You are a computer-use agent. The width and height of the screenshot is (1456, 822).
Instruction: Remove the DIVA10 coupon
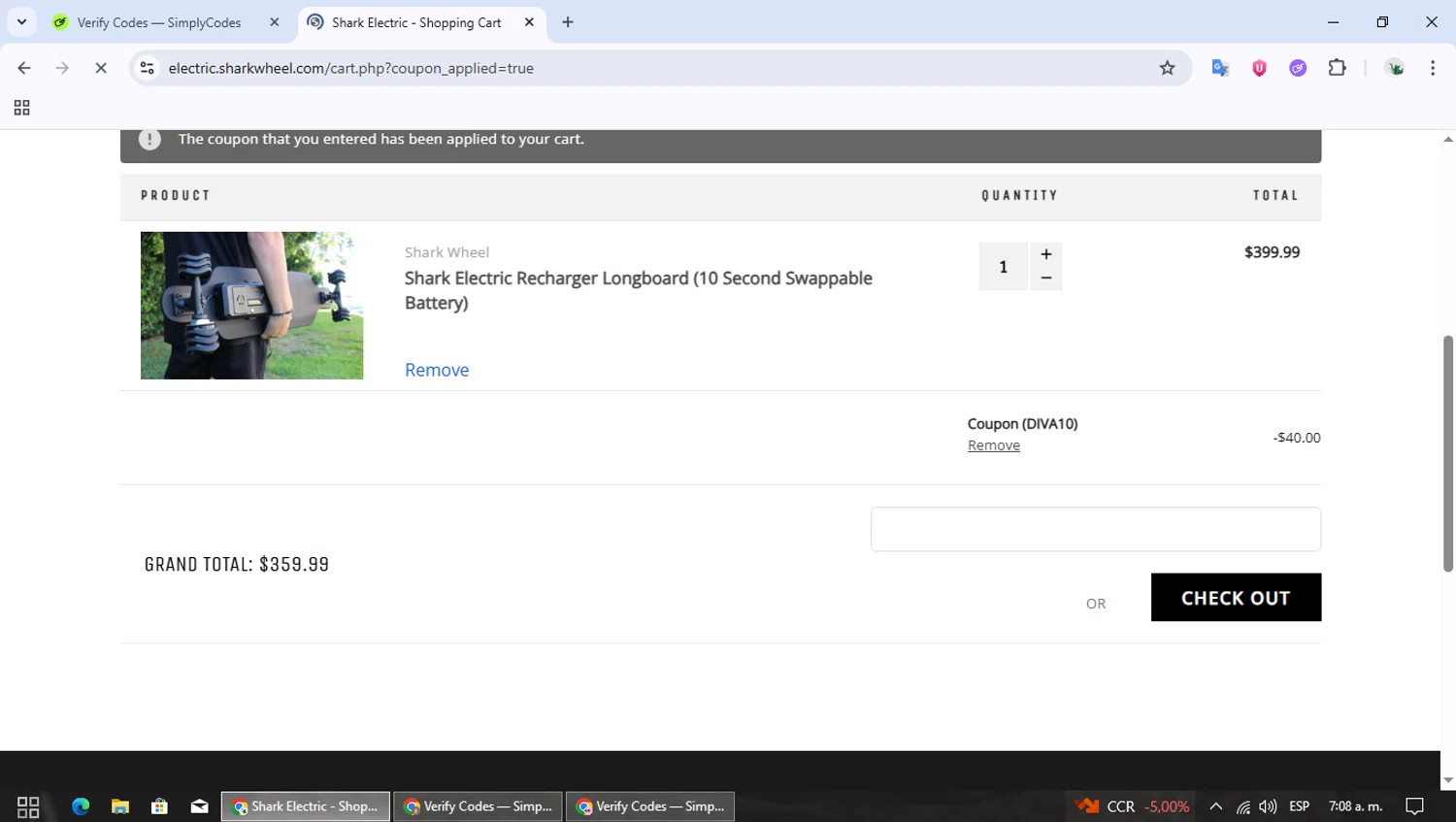click(993, 445)
